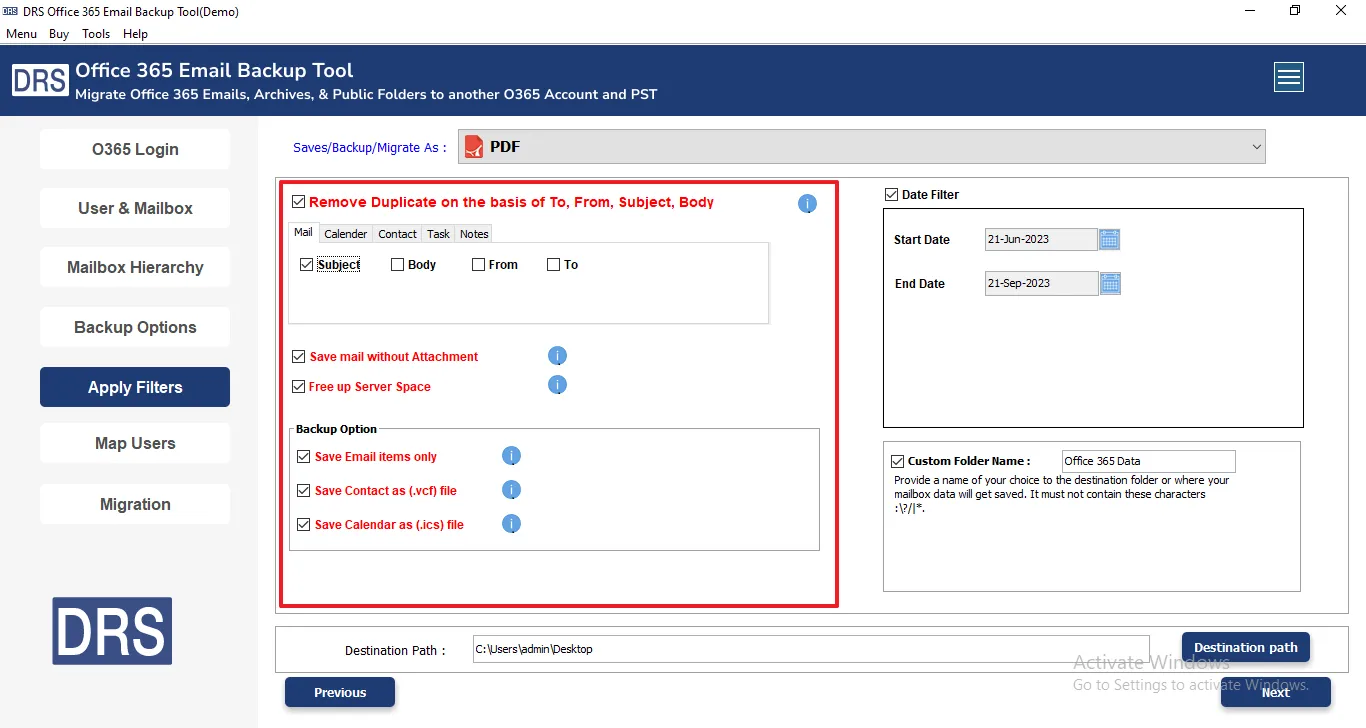Go to Map Users step
Viewport: 1366px width, 728px height.
(x=135, y=443)
